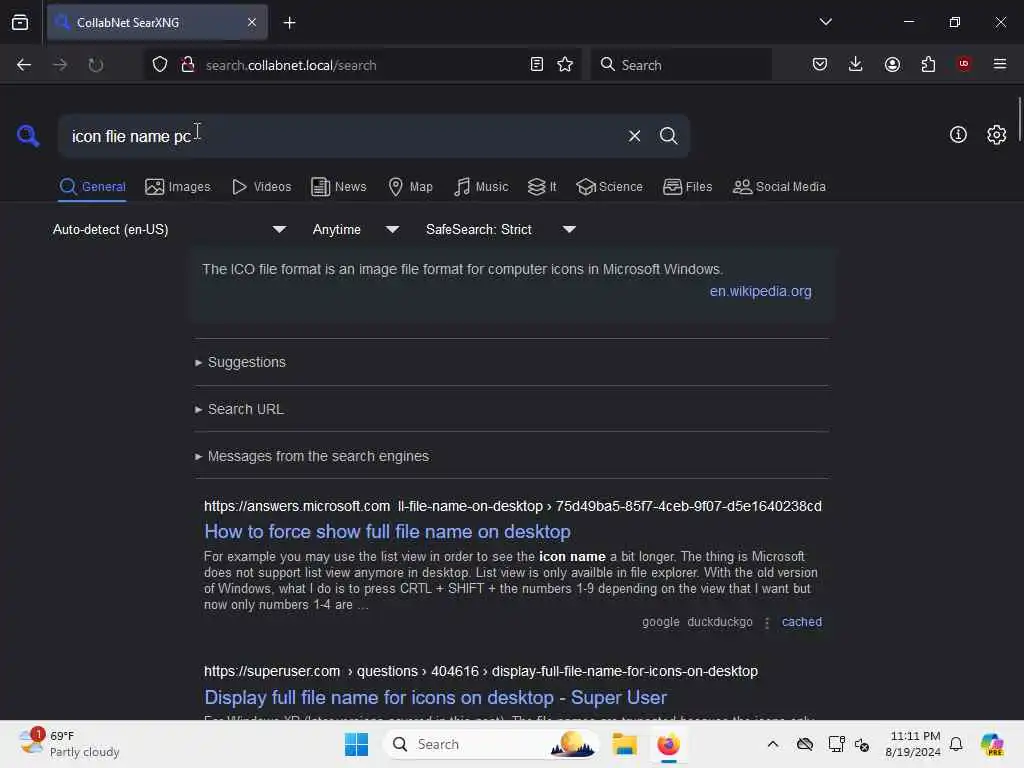This screenshot has height=768, width=1024.
Task: Click the Firefox taskbar icon
Action: [x=668, y=744]
